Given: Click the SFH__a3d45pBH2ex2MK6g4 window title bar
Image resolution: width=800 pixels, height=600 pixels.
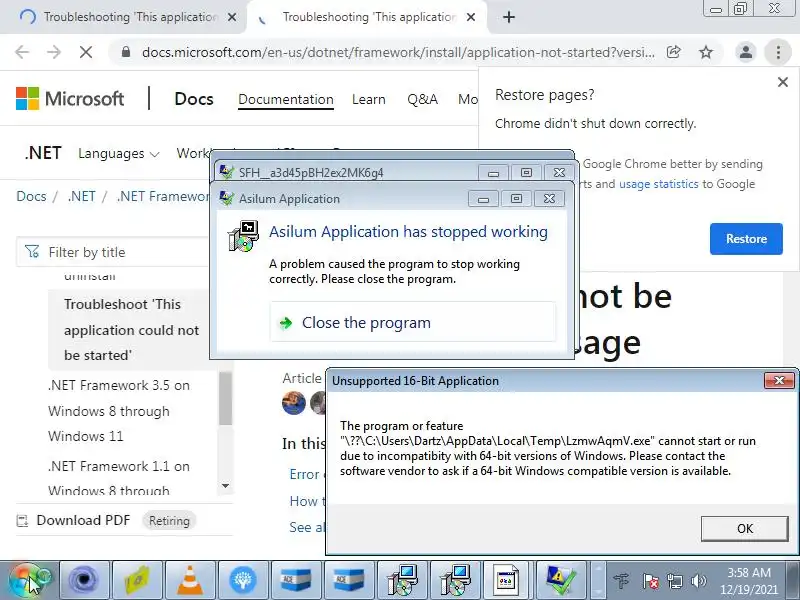Looking at the screenshot, I should [347, 172].
